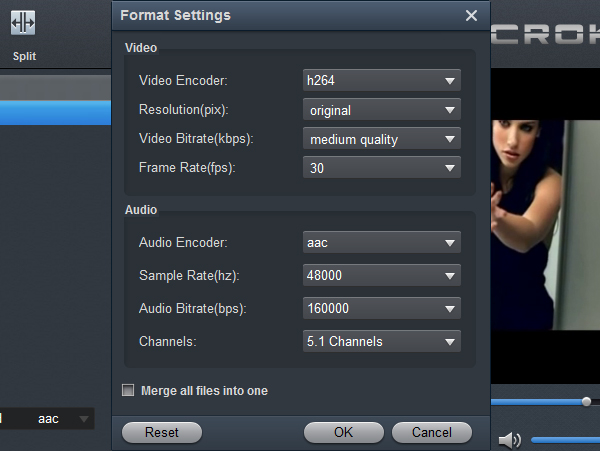Open the Audio Encoder aac dropdown

[x=381, y=242]
